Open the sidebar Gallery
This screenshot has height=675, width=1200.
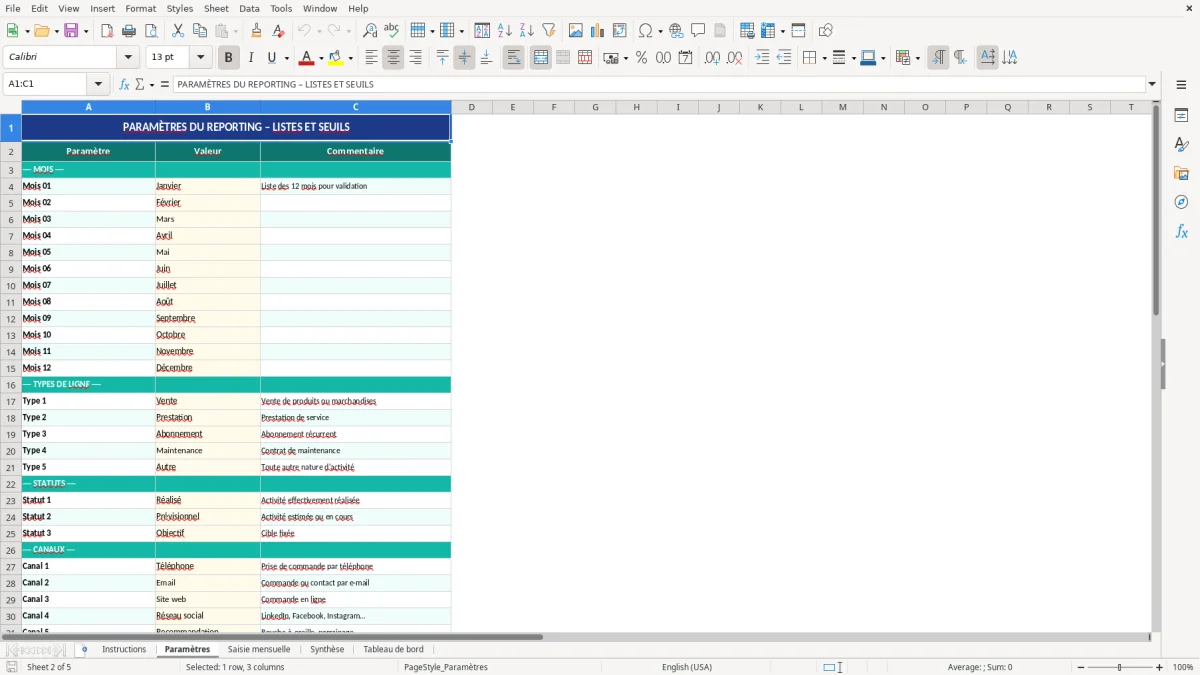click(1181, 174)
